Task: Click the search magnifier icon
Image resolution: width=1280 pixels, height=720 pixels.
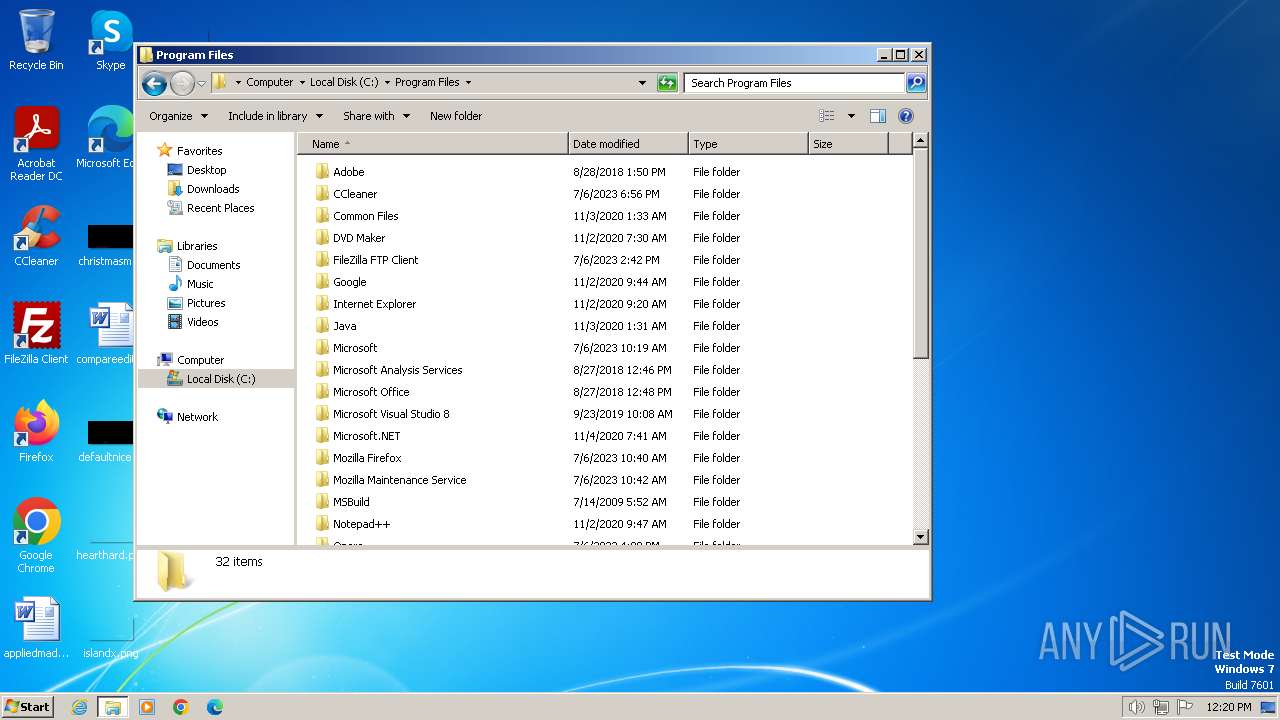Action: click(915, 83)
